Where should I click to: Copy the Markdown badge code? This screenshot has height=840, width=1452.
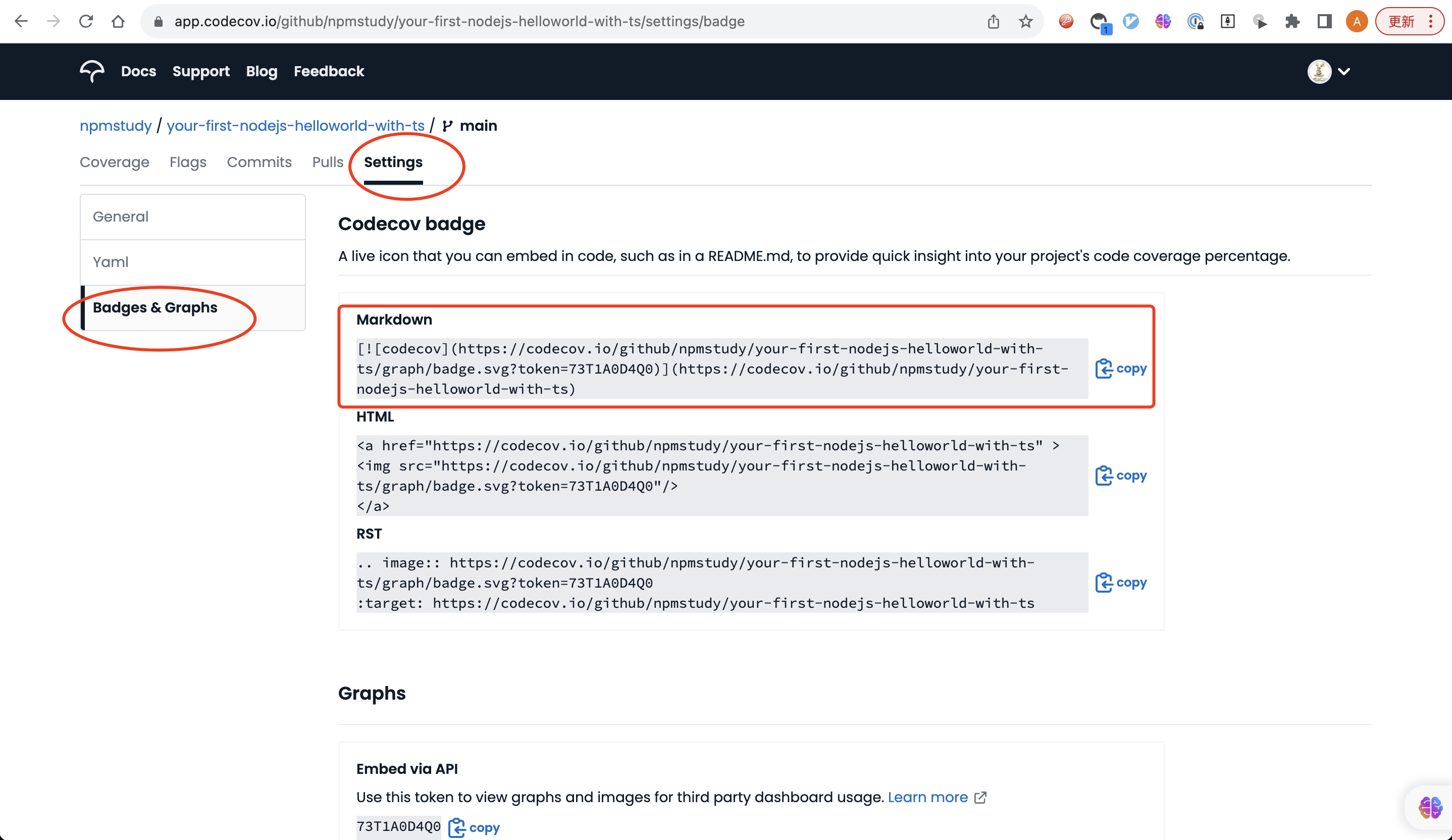(1121, 369)
